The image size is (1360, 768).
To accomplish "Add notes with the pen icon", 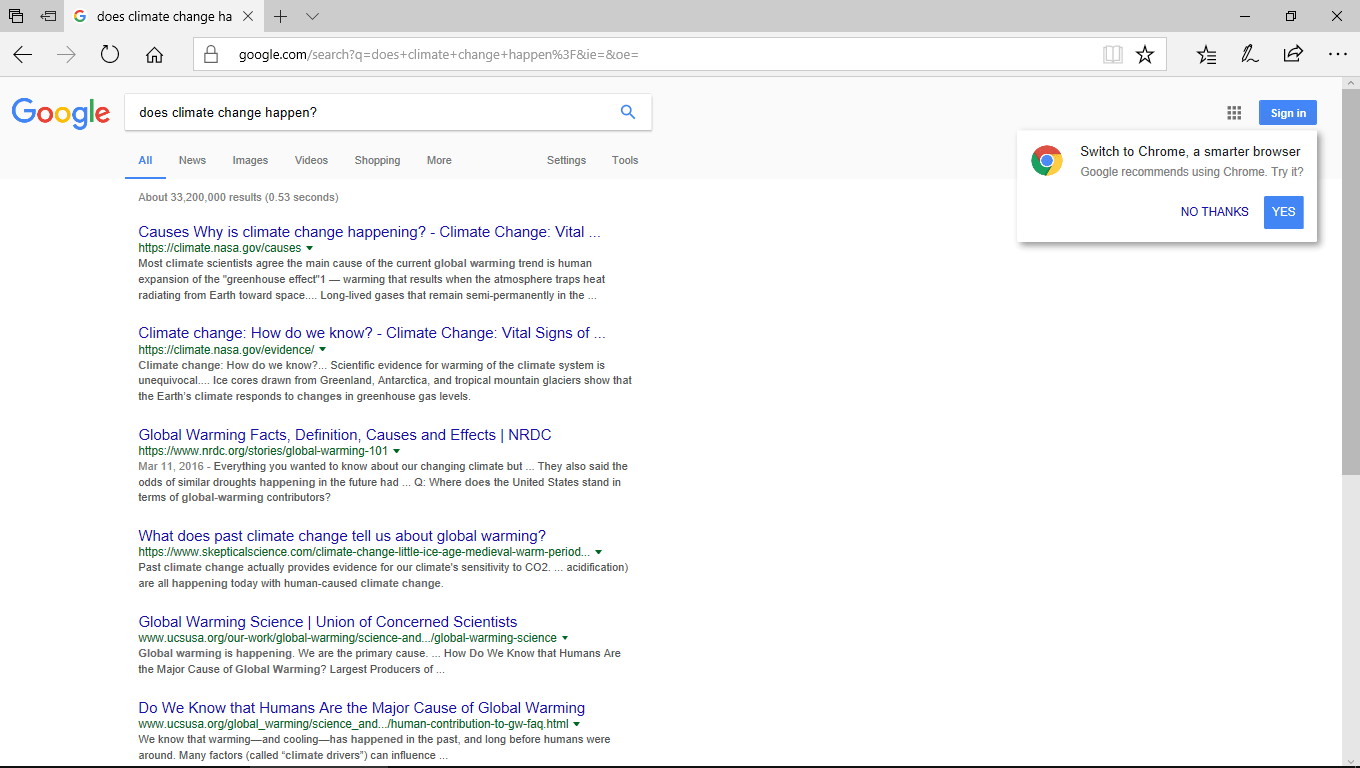I will point(1249,54).
